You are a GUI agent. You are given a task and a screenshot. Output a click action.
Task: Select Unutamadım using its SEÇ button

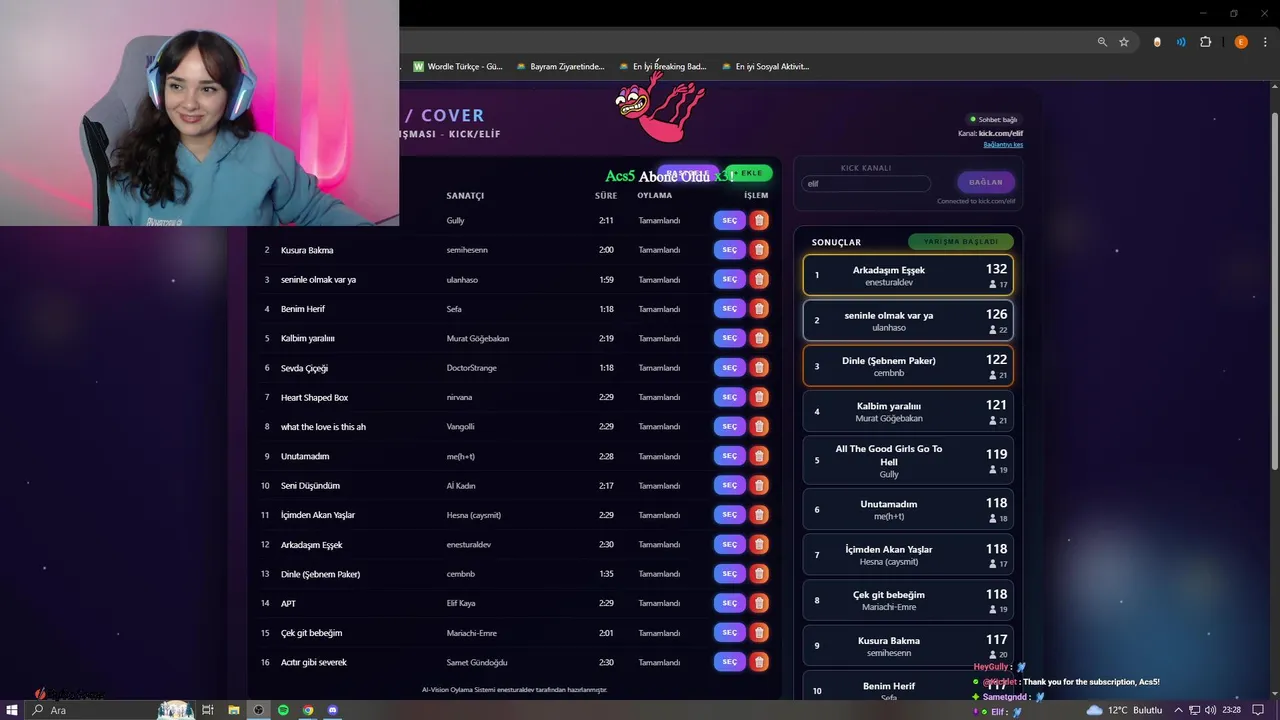729,456
